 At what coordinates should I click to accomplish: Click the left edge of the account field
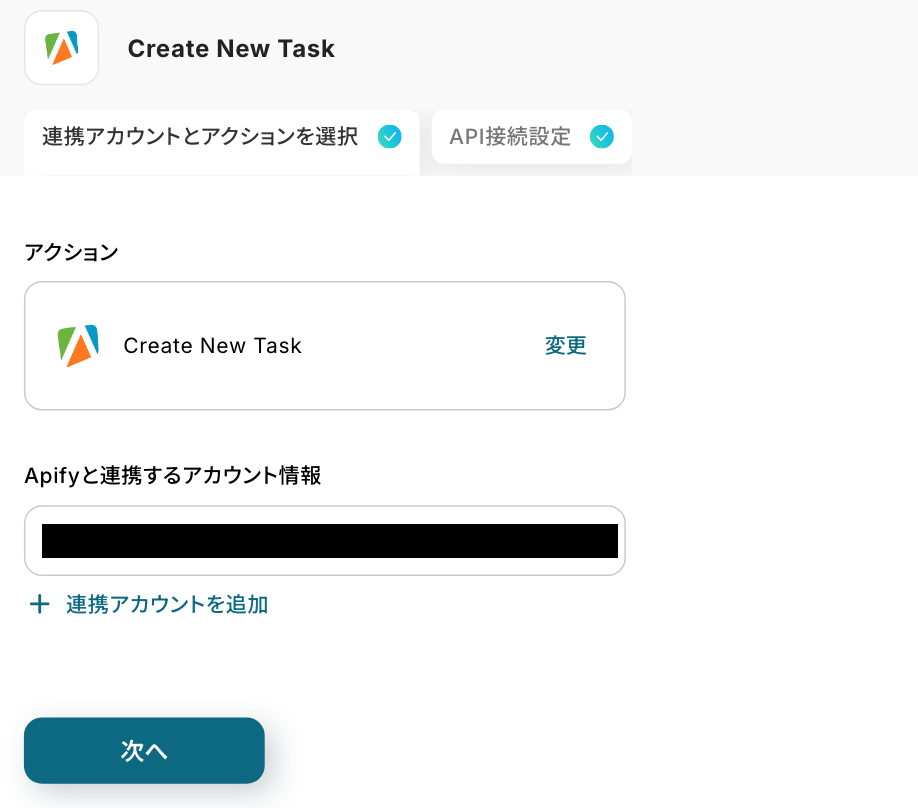coord(33,541)
